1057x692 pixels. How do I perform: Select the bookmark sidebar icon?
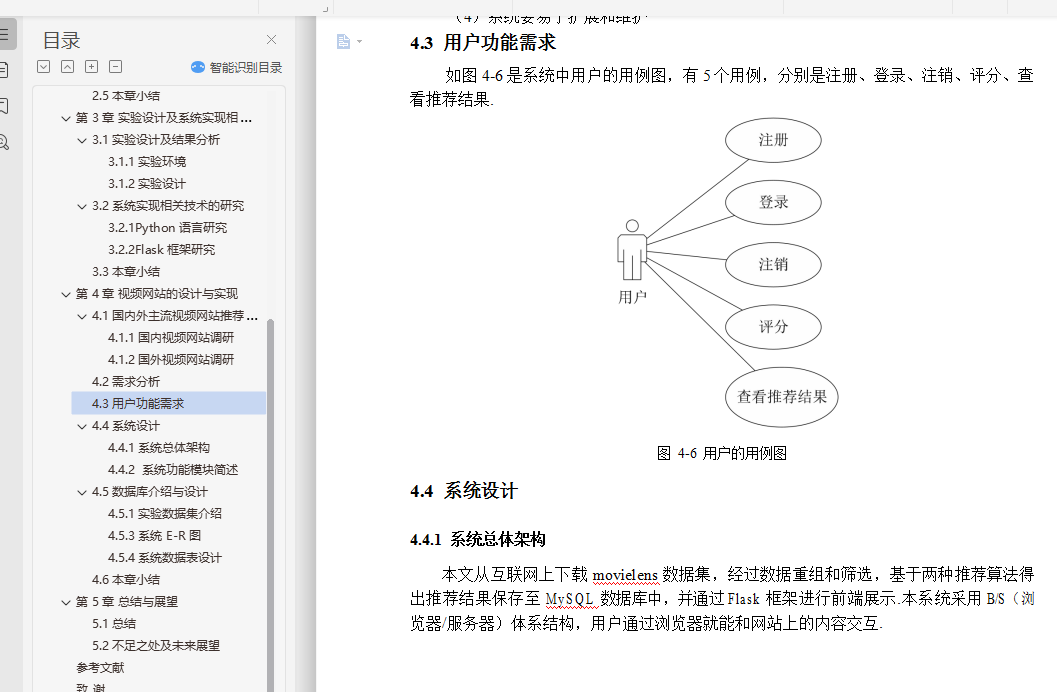point(4,106)
